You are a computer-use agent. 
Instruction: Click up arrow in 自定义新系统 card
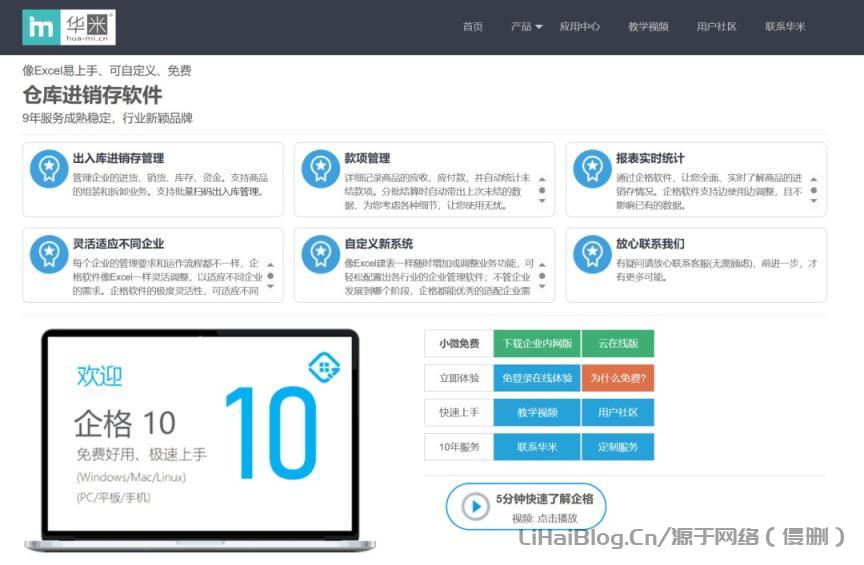click(x=542, y=265)
